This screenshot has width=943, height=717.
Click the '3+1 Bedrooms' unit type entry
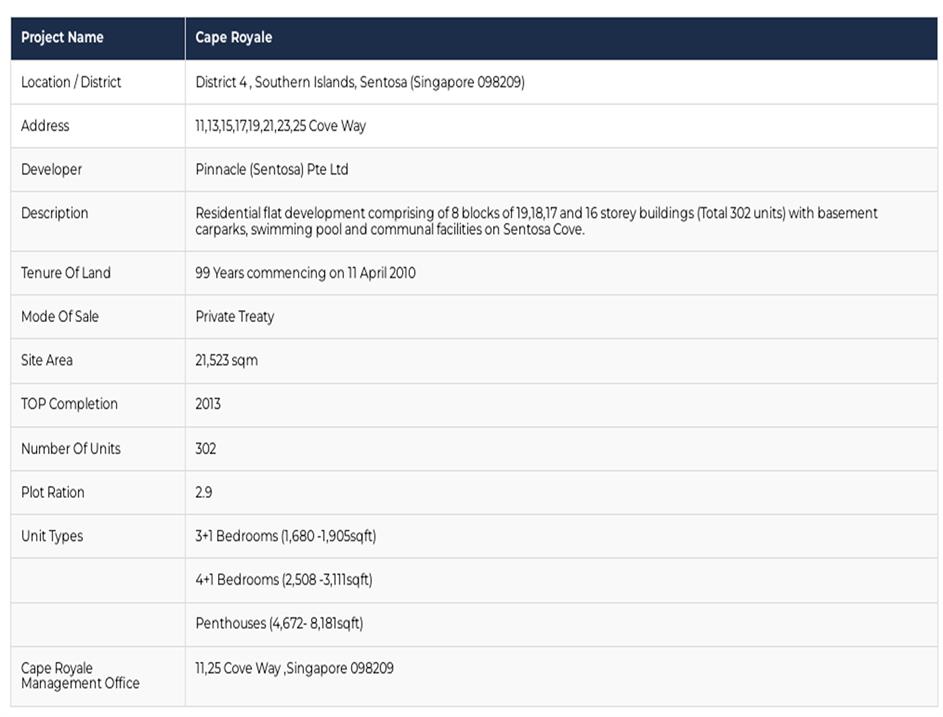(285, 536)
